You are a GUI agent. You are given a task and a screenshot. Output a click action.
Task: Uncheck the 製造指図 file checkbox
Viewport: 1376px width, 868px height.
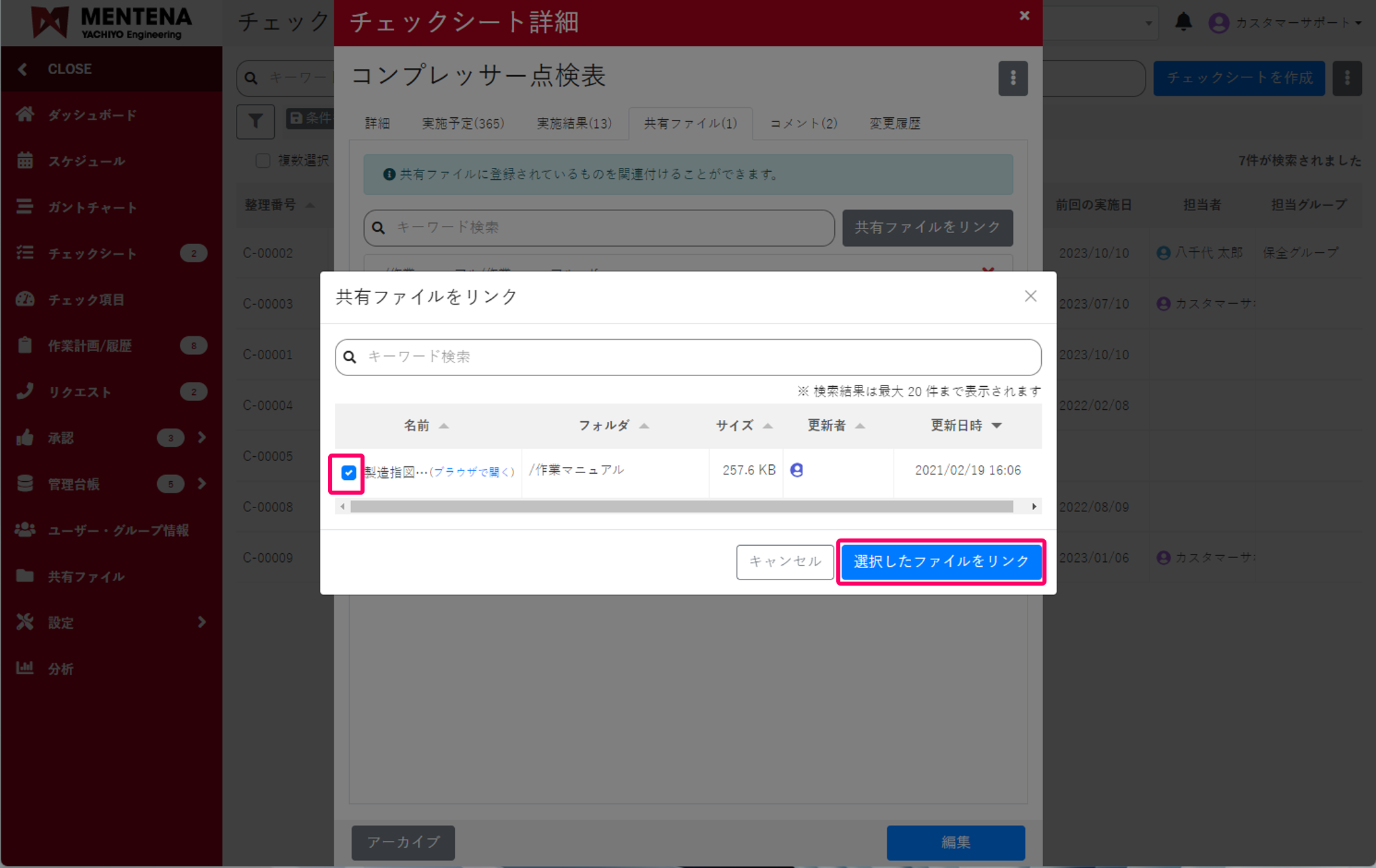(348, 472)
